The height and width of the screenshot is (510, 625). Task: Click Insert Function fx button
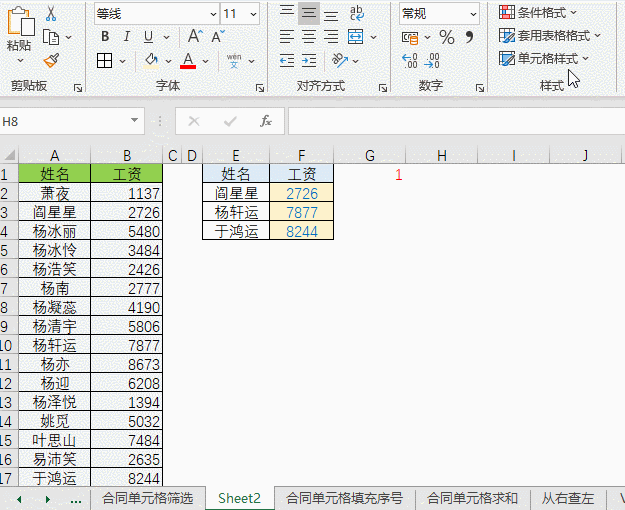pyautogui.click(x=266, y=121)
